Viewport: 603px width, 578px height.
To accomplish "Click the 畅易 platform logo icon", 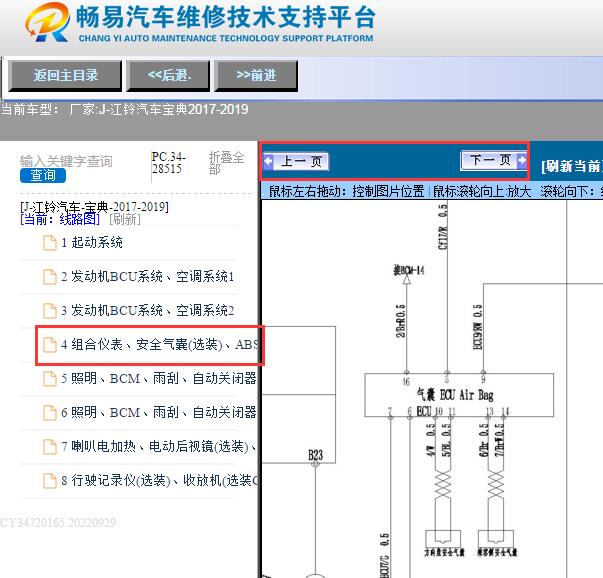I will coord(48,22).
